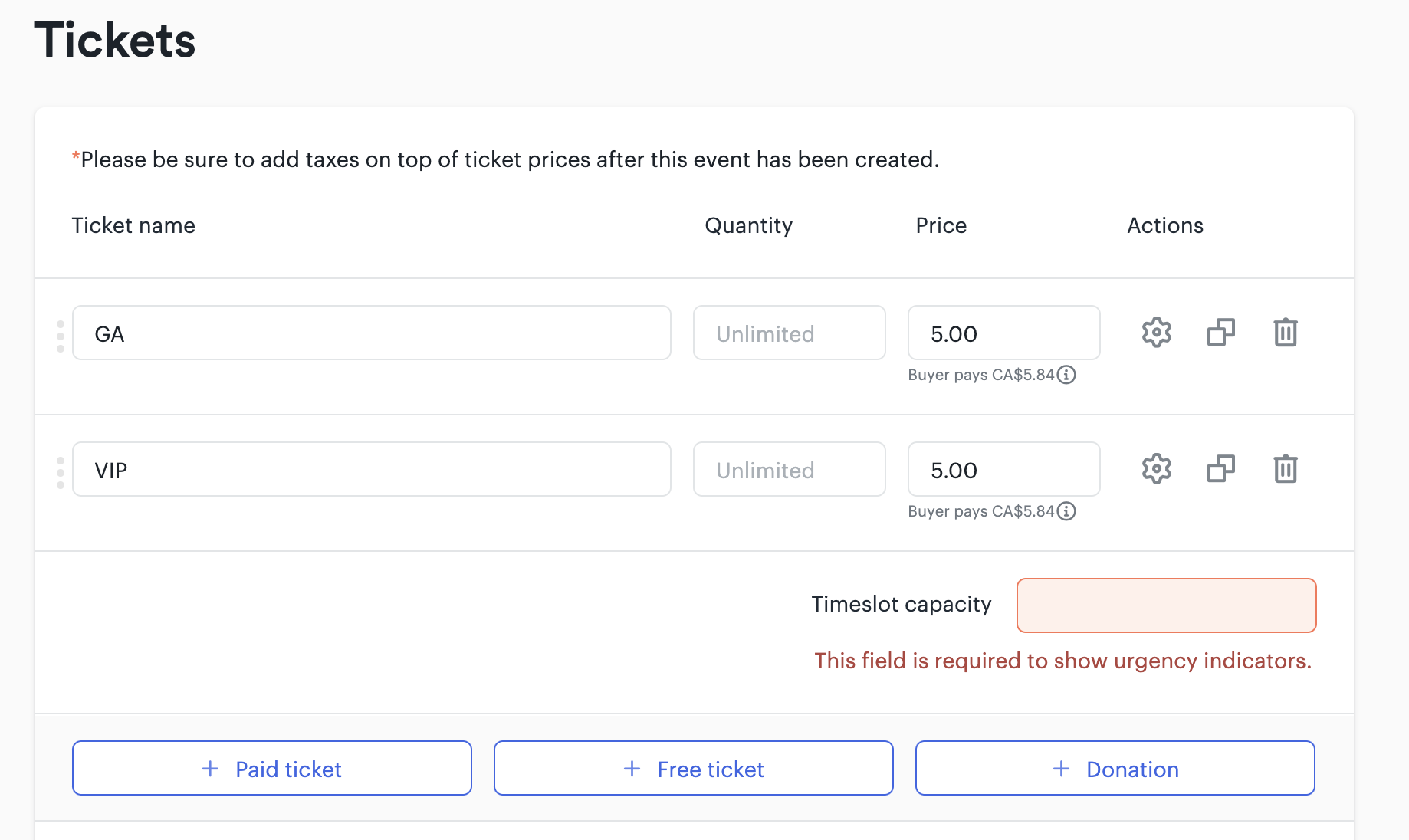Click the empty Timeslot capacity field
This screenshot has width=1409, height=840.
1167,605
